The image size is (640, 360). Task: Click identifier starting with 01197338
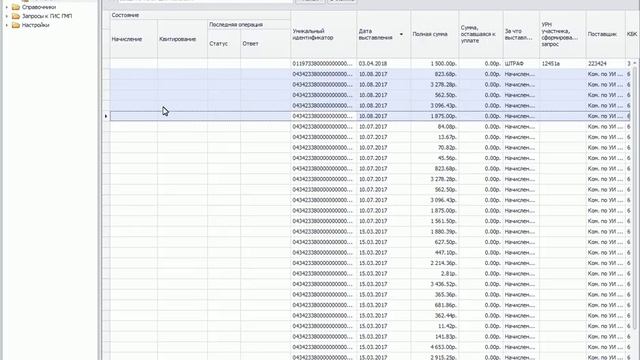coord(324,64)
